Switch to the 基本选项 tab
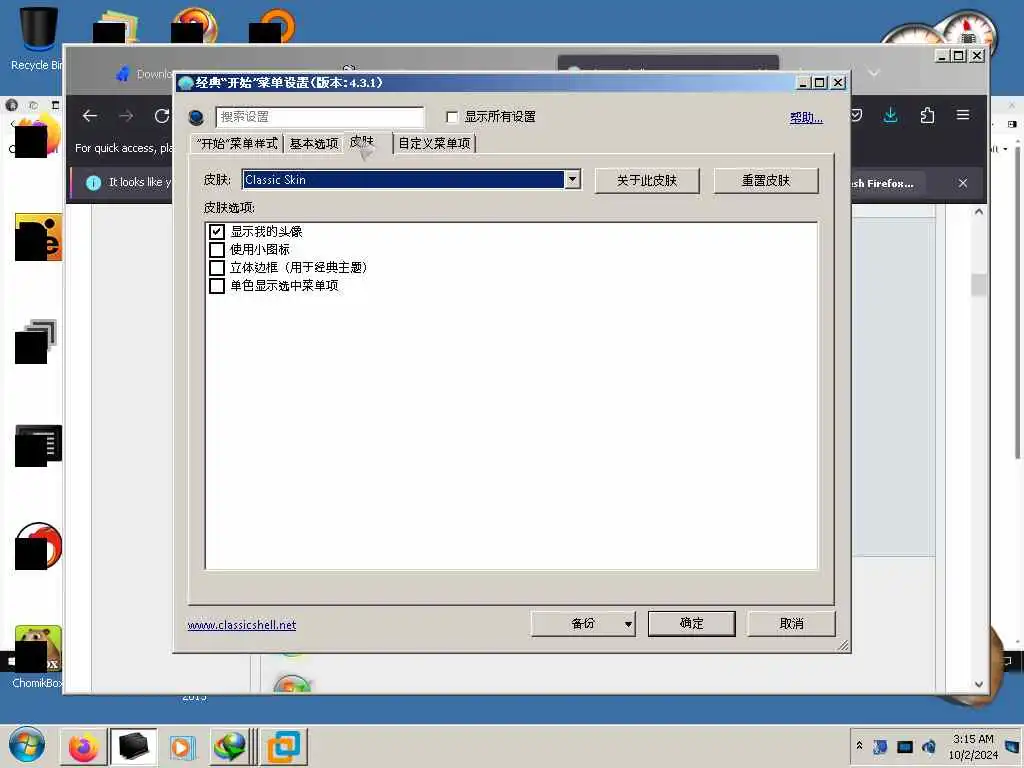 313,144
